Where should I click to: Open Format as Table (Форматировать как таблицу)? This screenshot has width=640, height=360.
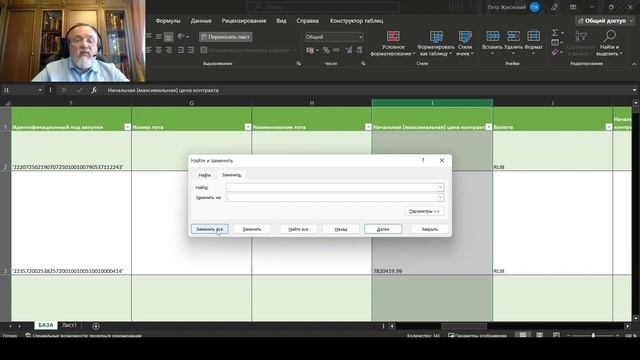[x=436, y=43]
